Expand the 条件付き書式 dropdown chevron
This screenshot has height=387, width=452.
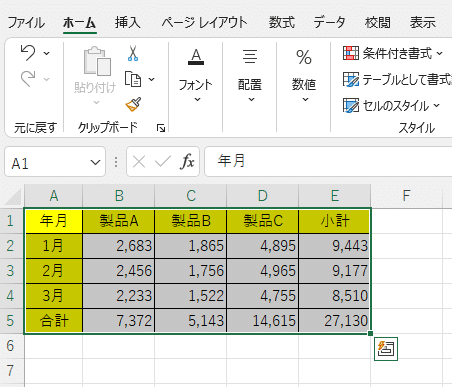click(439, 53)
